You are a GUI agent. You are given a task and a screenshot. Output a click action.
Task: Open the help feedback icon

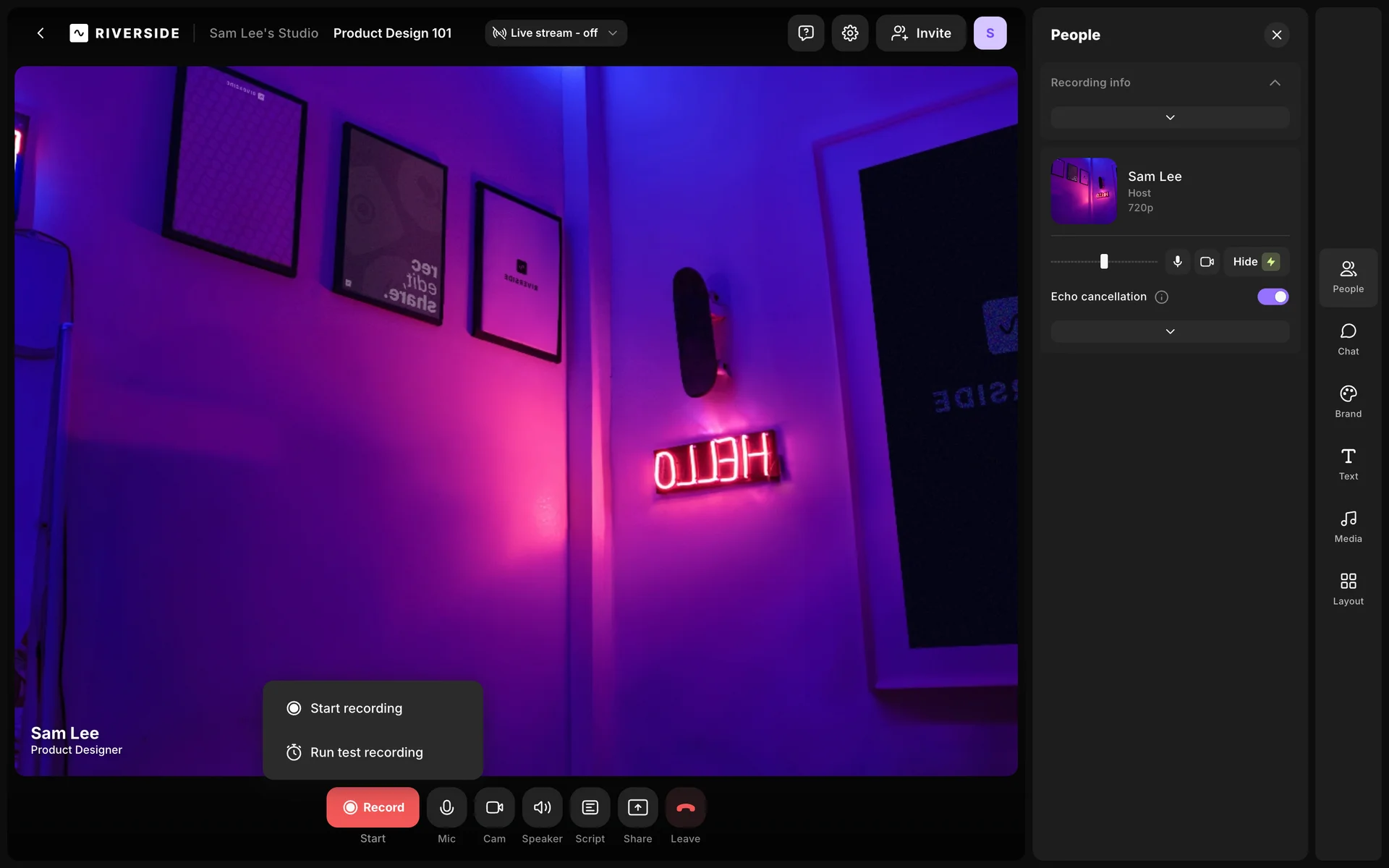(805, 33)
